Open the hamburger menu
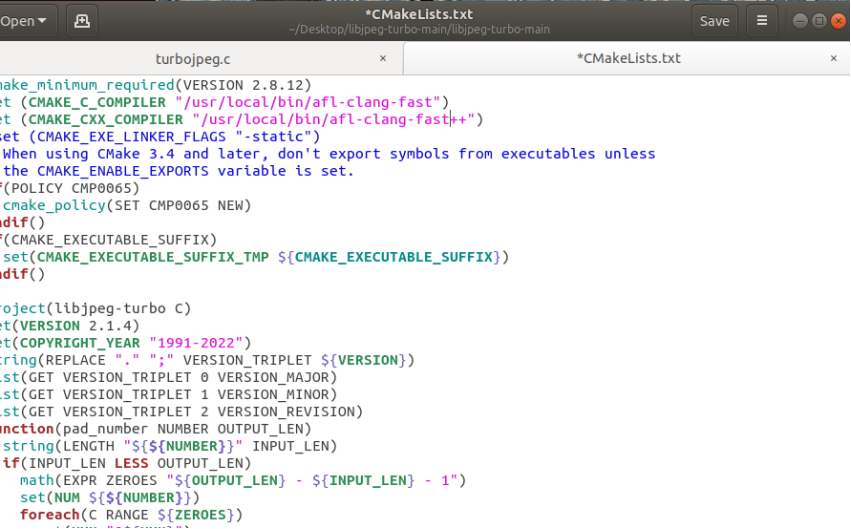 click(x=762, y=21)
